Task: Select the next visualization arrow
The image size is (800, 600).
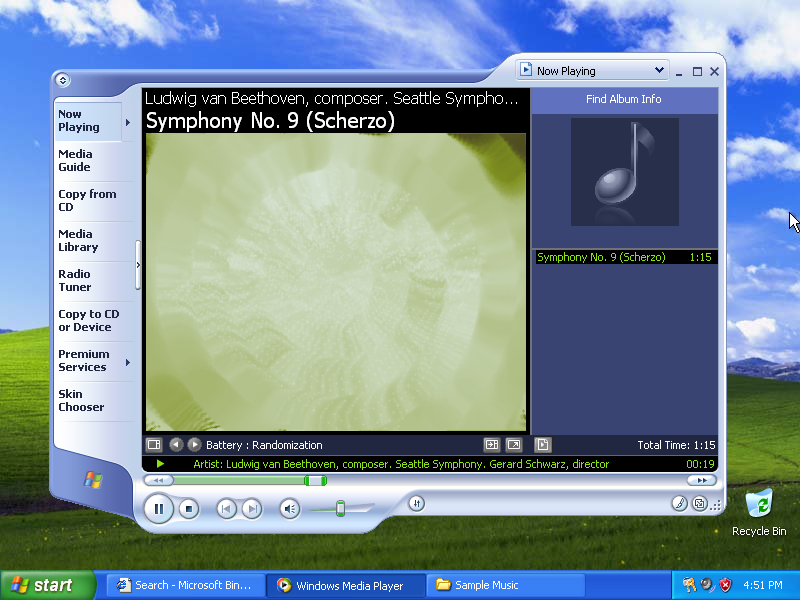Action: point(194,445)
